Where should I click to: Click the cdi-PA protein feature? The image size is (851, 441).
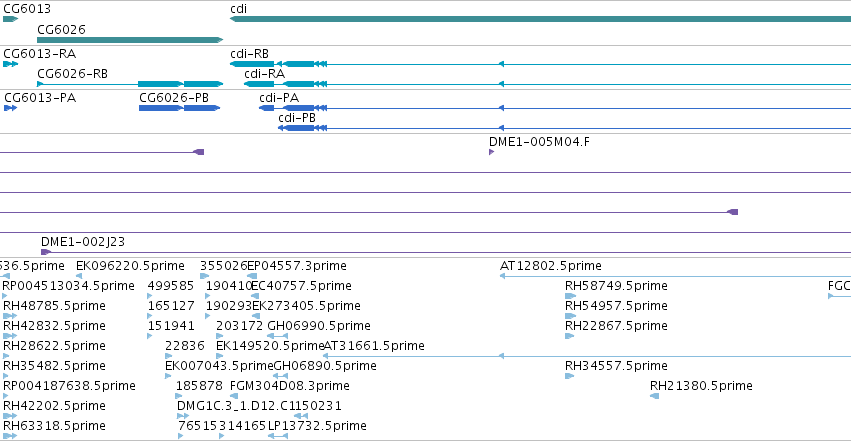pos(555,108)
